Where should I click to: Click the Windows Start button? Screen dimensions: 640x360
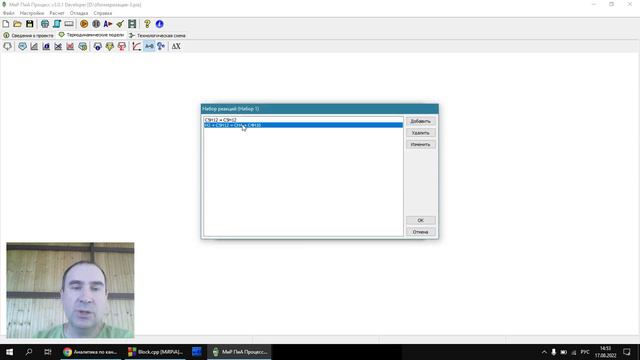pyautogui.click(x=9, y=352)
